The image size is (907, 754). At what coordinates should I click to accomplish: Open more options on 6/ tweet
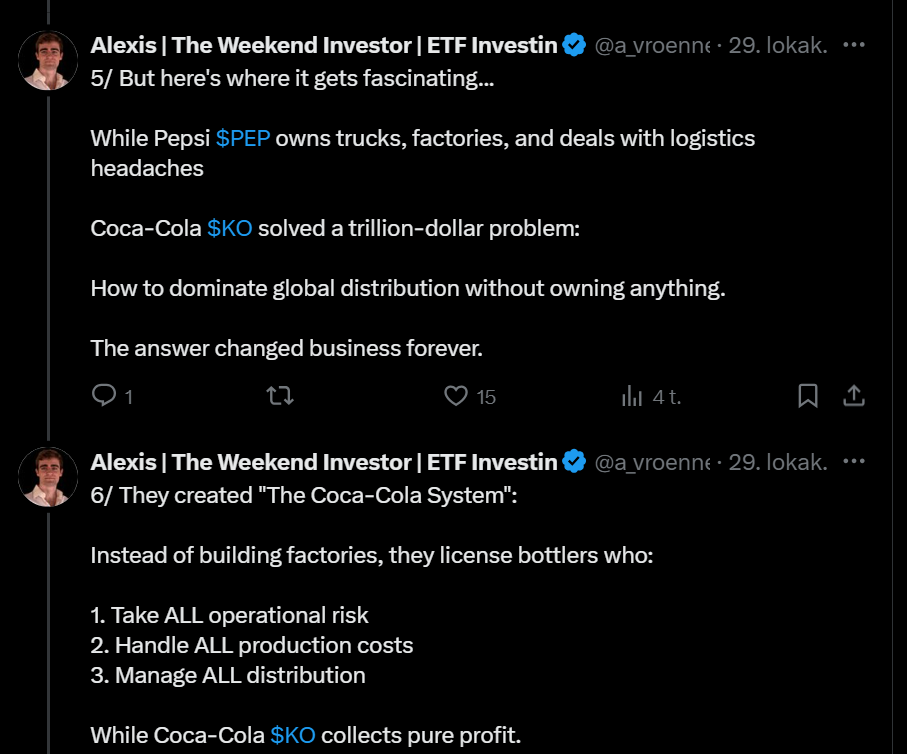(854, 462)
